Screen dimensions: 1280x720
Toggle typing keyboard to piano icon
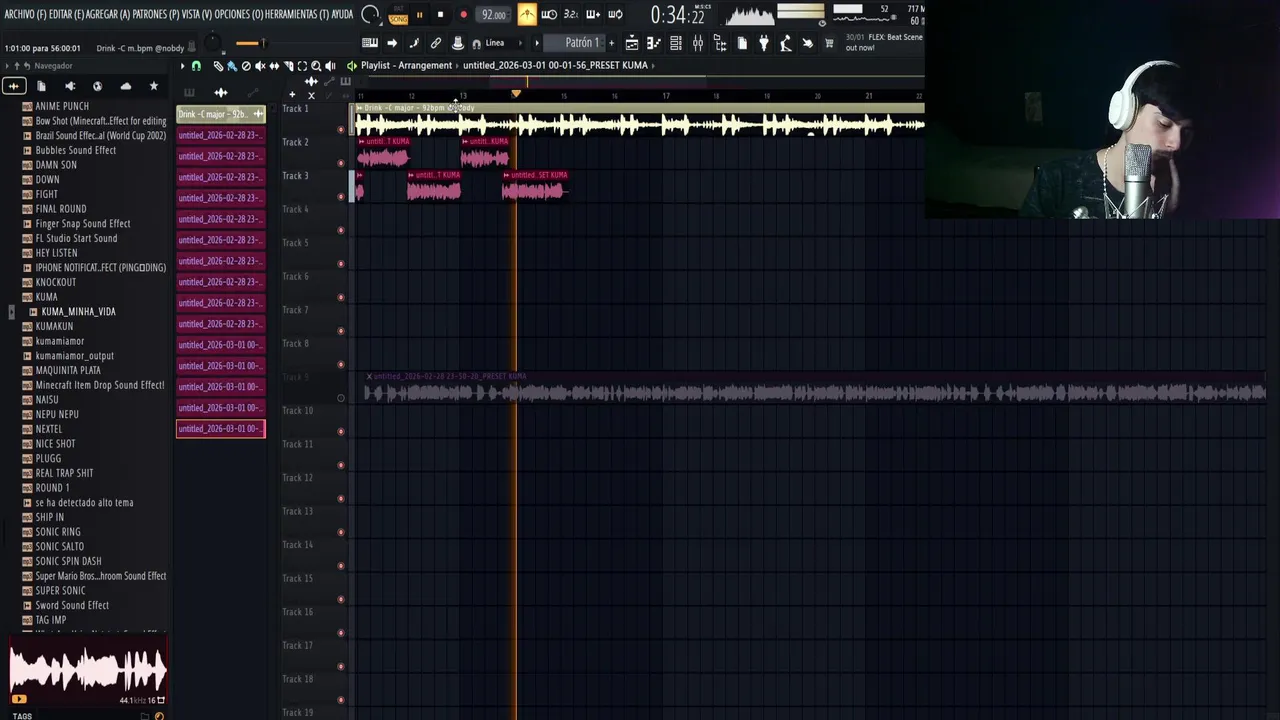(x=370, y=43)
